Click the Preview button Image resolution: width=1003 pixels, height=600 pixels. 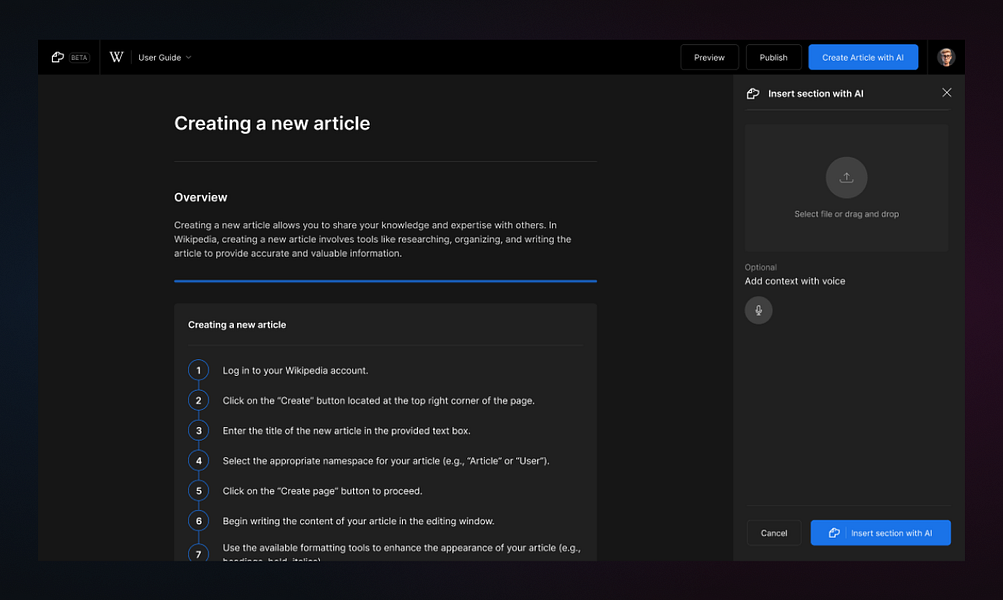[709, 58]
